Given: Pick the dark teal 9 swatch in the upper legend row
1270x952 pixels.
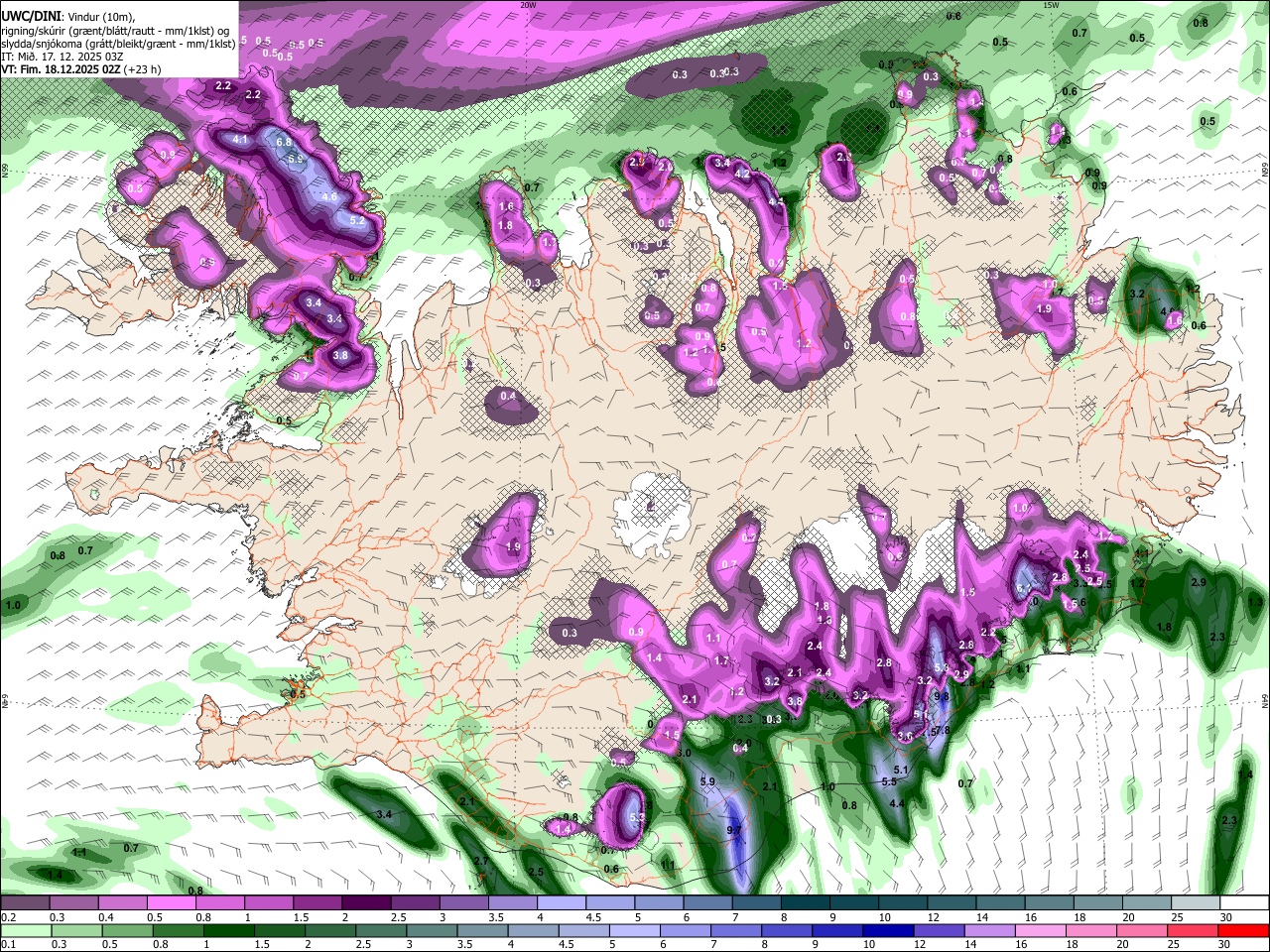Looking at the screenshot, I should point(854,904).
